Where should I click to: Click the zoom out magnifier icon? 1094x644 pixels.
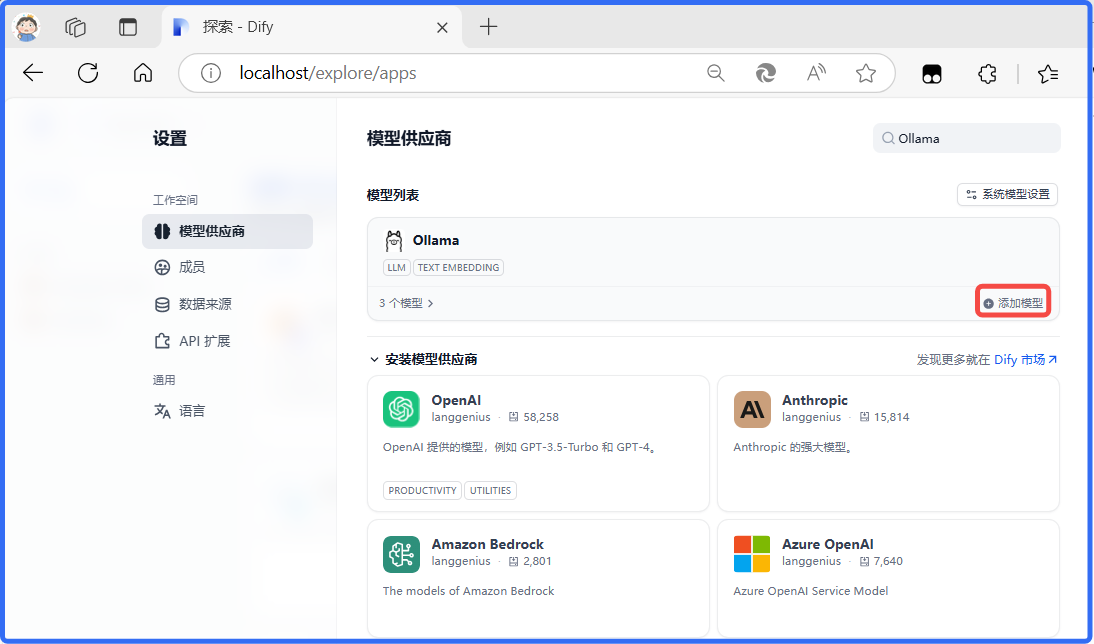[716, 73]
